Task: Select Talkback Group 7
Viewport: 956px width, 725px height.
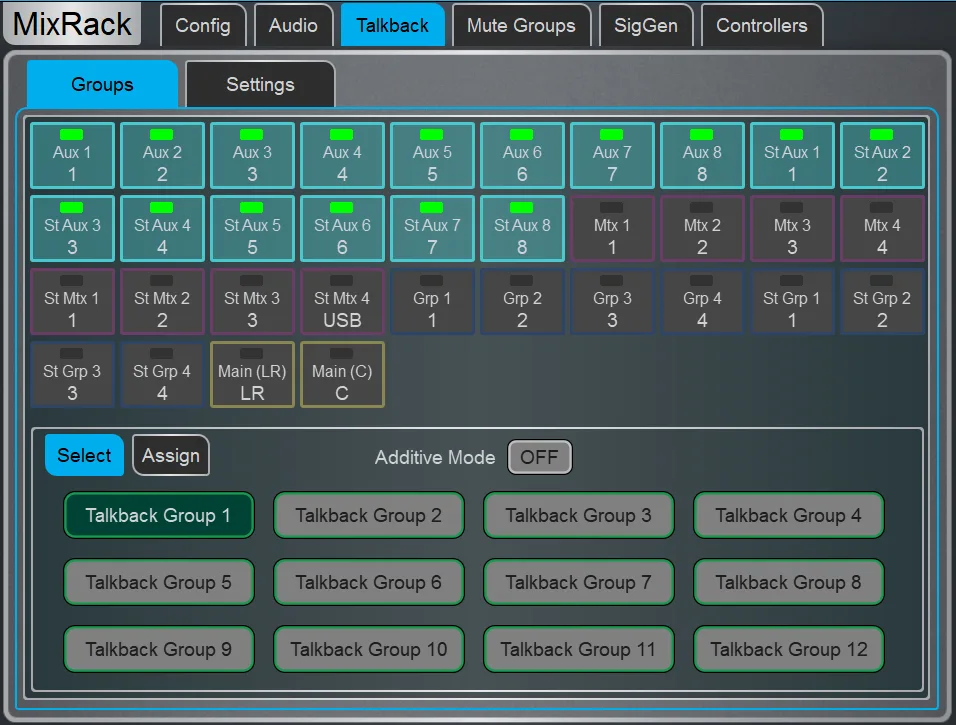Action: (x=579, y=582)
